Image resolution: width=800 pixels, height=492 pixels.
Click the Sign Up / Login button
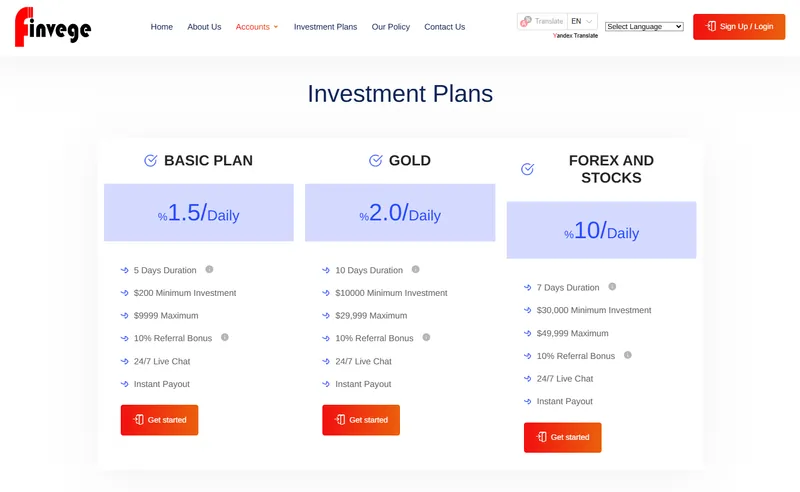[739, 27]
